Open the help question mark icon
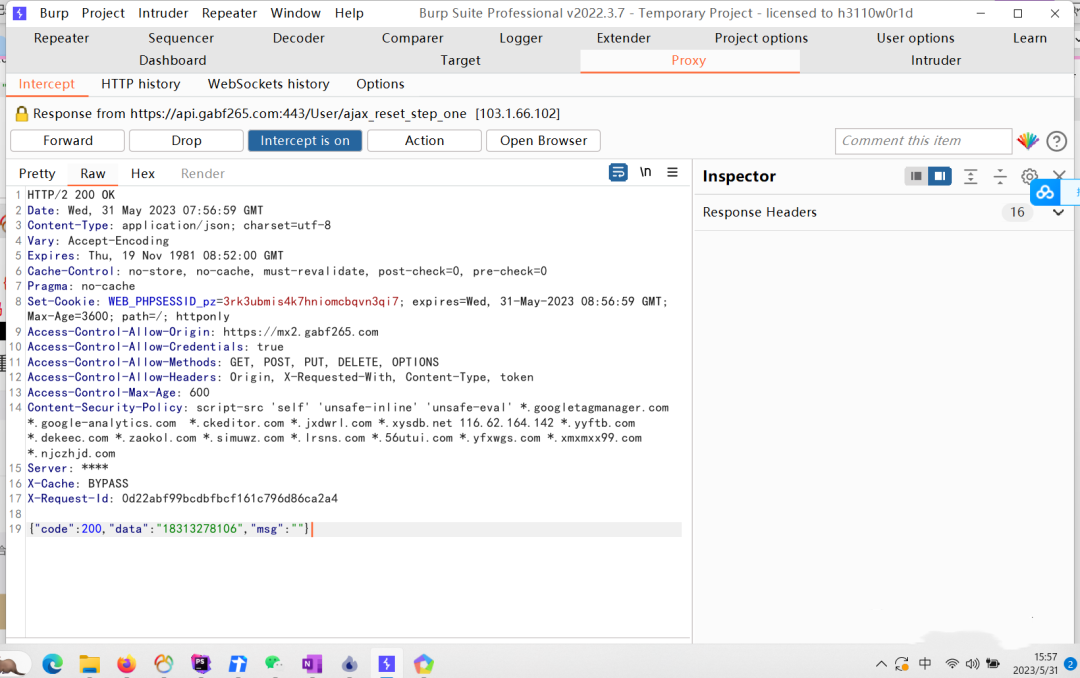The width and height of the screenshot is (1080, 678). tap(1056, 141)
